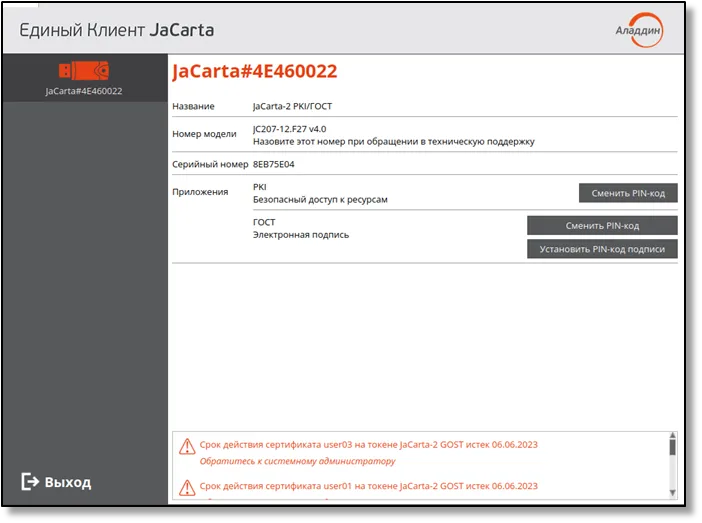Click the user01 certificate expiry message
Screen dimensions: 702x523
(x=368, y=486)
